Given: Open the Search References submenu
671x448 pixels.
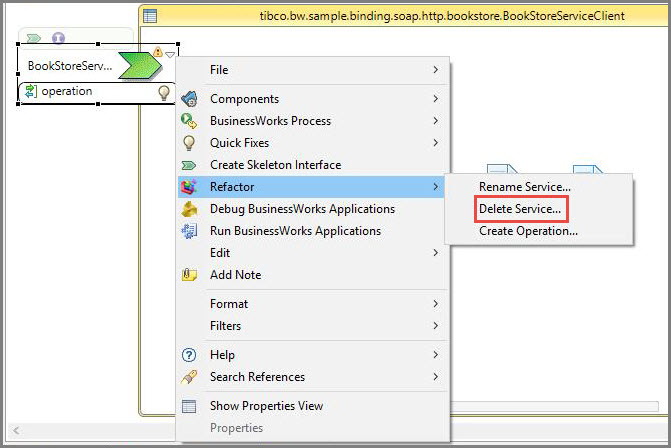Looking at the screenshot, I should tap(313, 377).
